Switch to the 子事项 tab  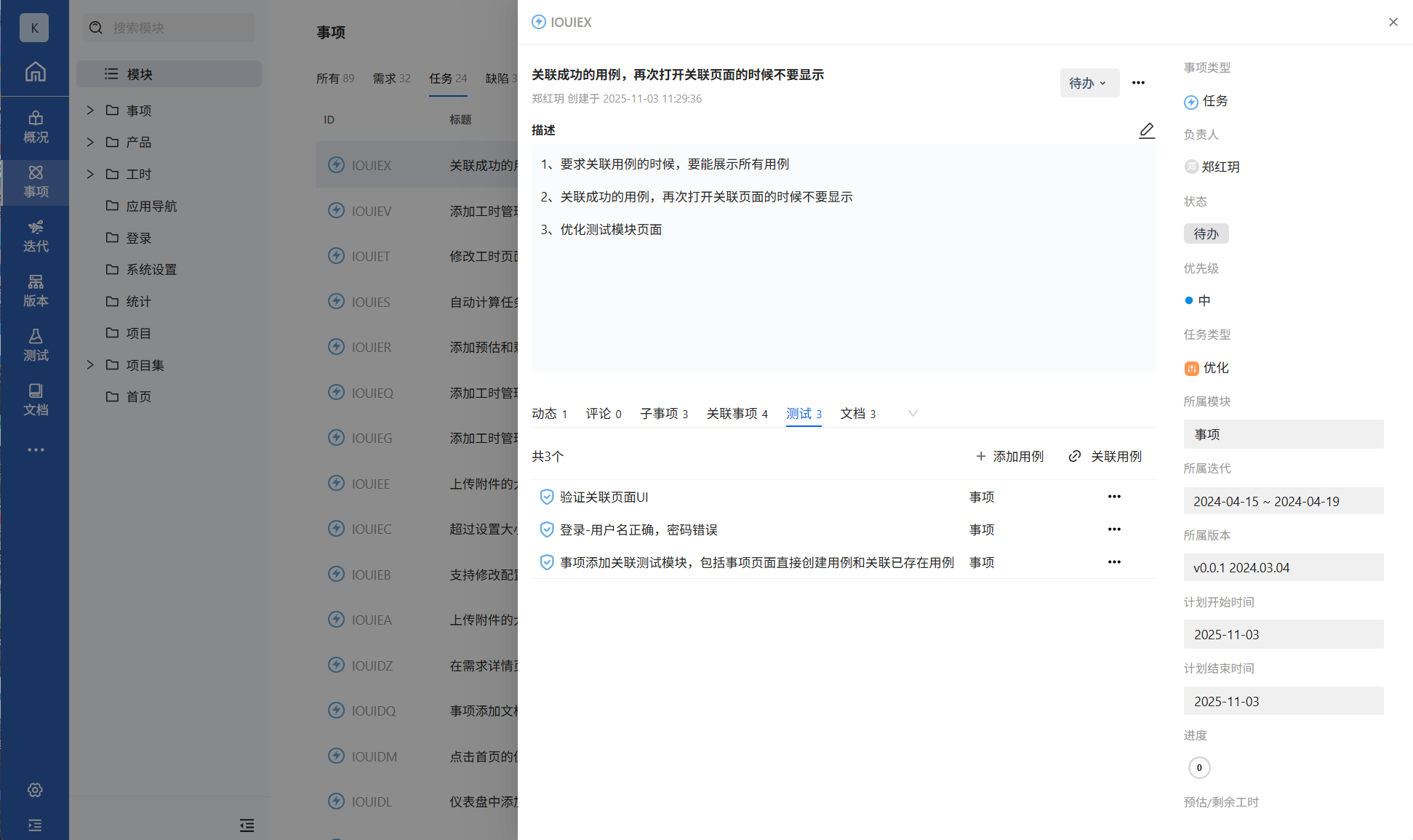point(663,413)
